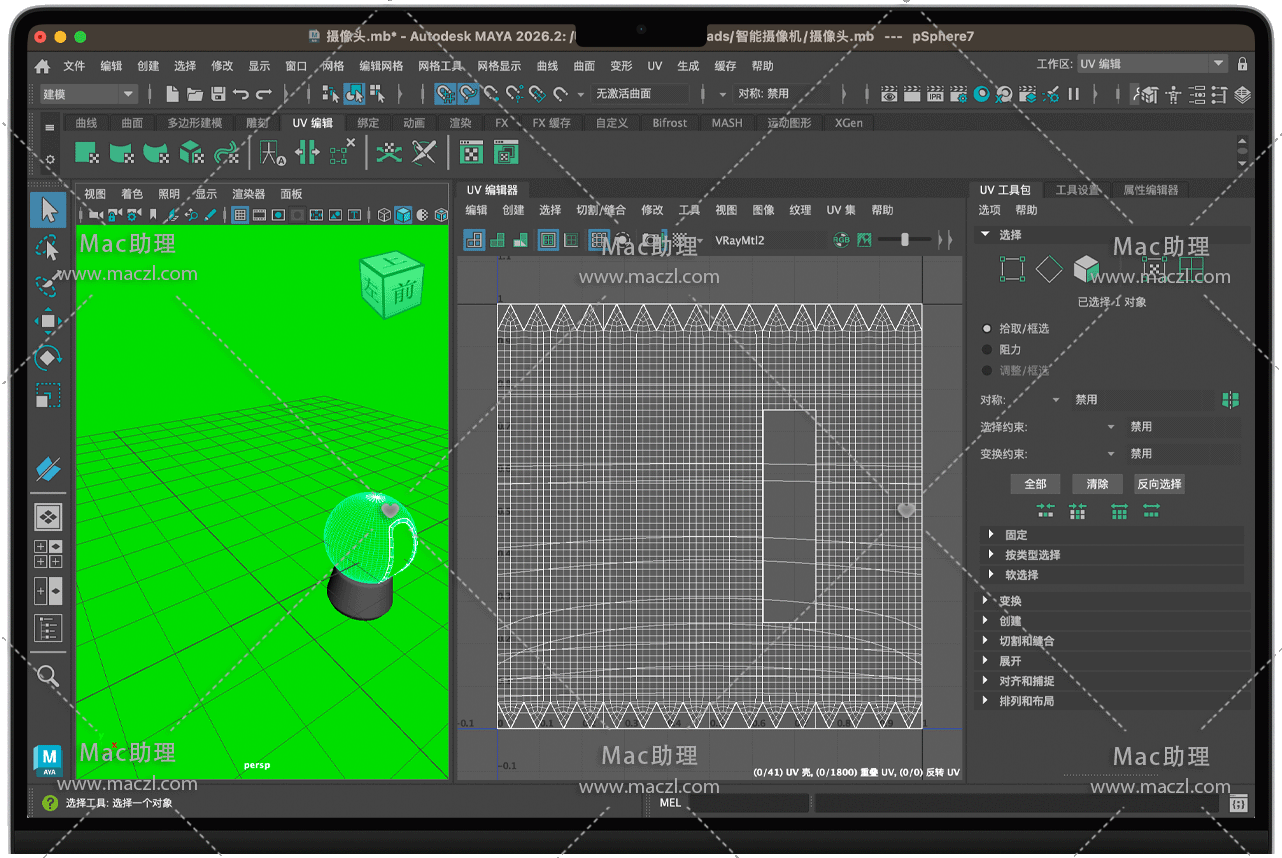Screen dimensions: 1282x858
Task: Select the arrow Select tool in toolbox
Action: coord(48,210)
